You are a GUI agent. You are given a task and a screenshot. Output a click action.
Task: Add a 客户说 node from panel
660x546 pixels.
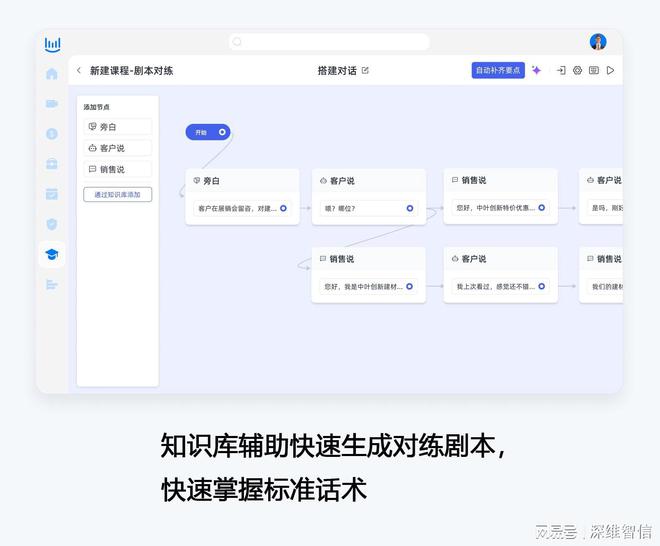tap(118, 148)
